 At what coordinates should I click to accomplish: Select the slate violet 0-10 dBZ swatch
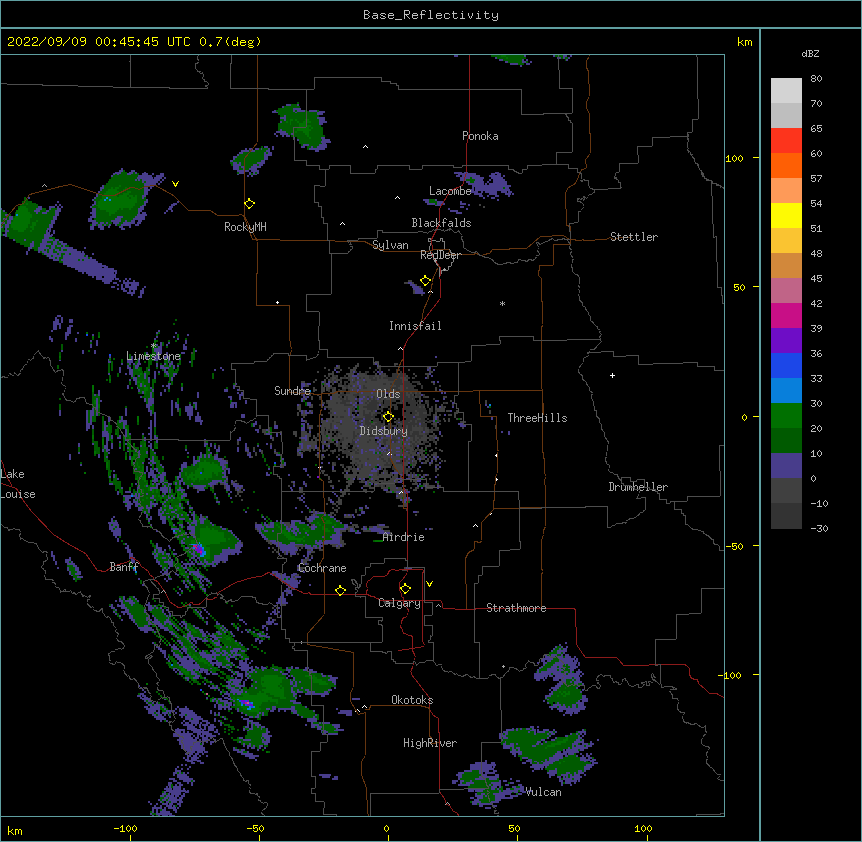click(786, 466)
